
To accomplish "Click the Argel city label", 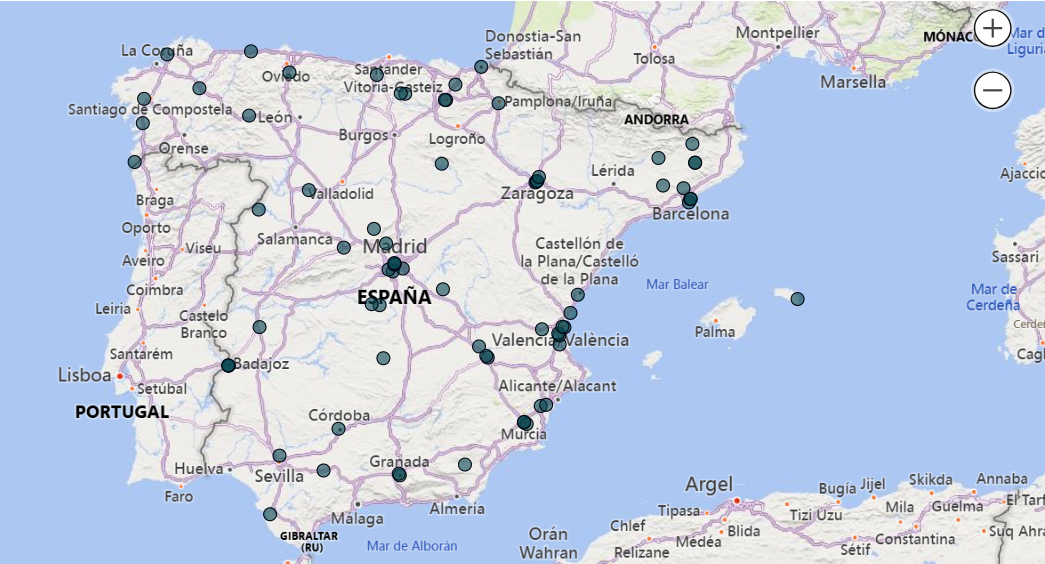I will [709, 485].
